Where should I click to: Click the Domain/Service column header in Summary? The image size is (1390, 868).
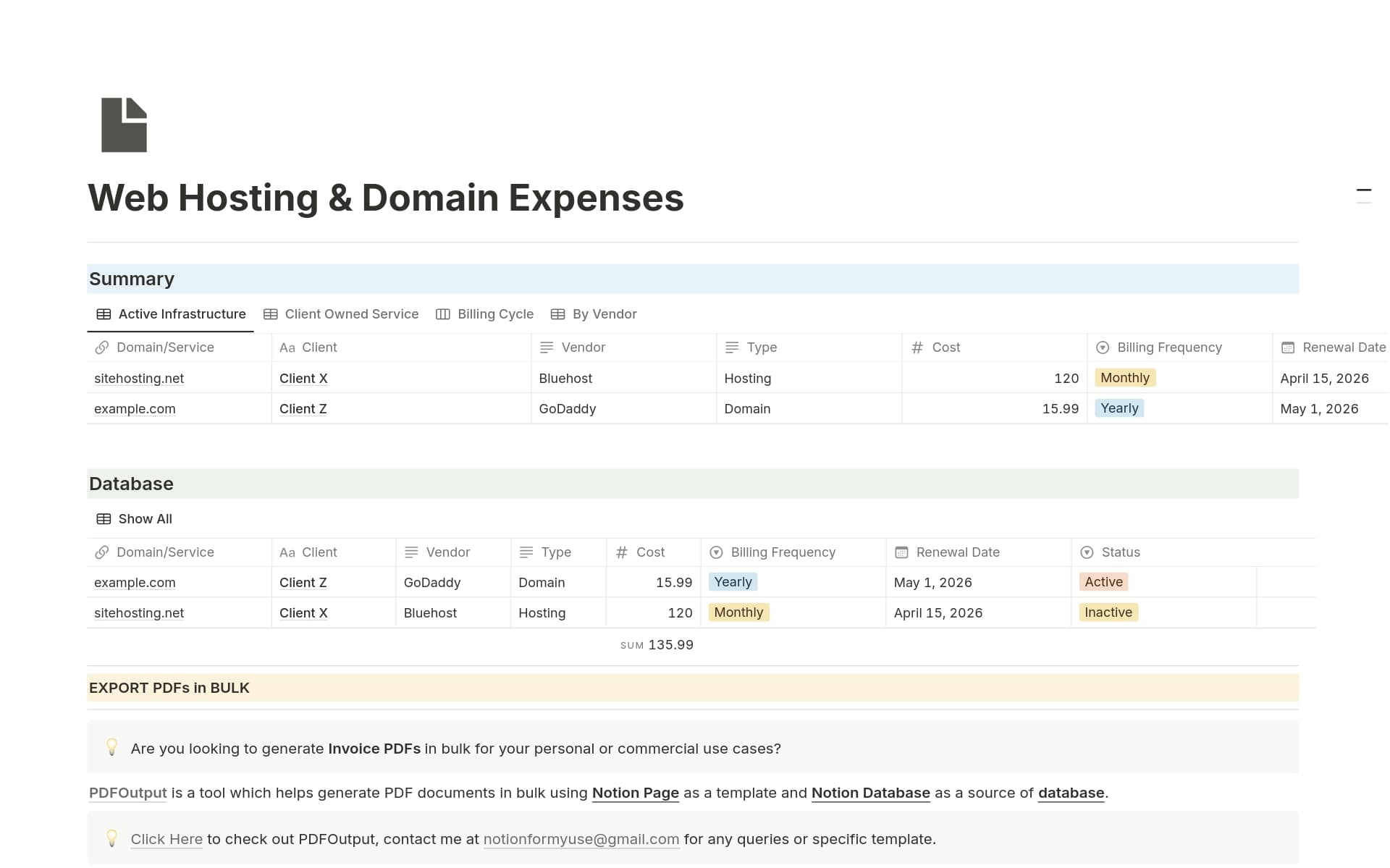[x=179, y=347]
